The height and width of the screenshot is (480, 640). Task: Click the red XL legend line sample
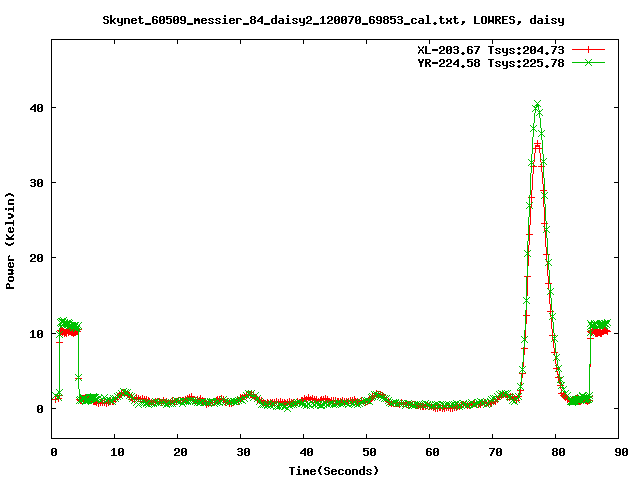(x=588, y=50)
